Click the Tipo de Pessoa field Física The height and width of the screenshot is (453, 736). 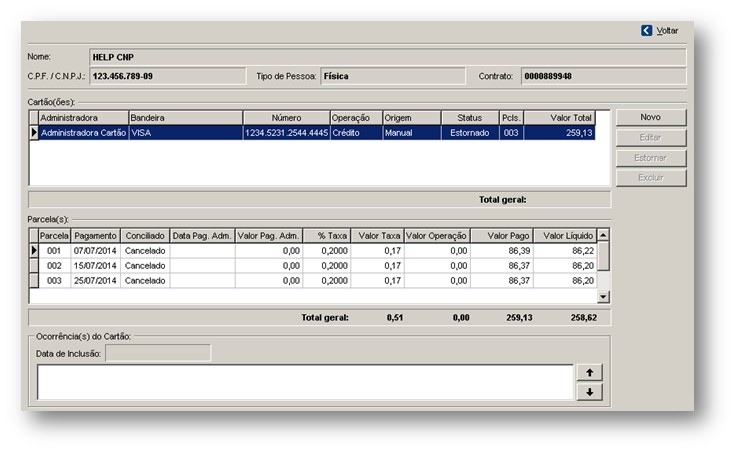(393, 76)
